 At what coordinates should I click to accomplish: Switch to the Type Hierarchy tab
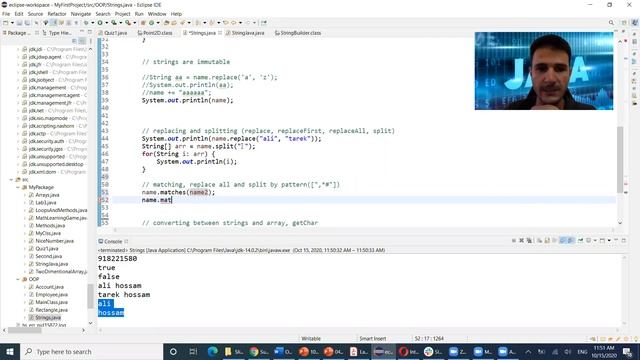point(57,33)
